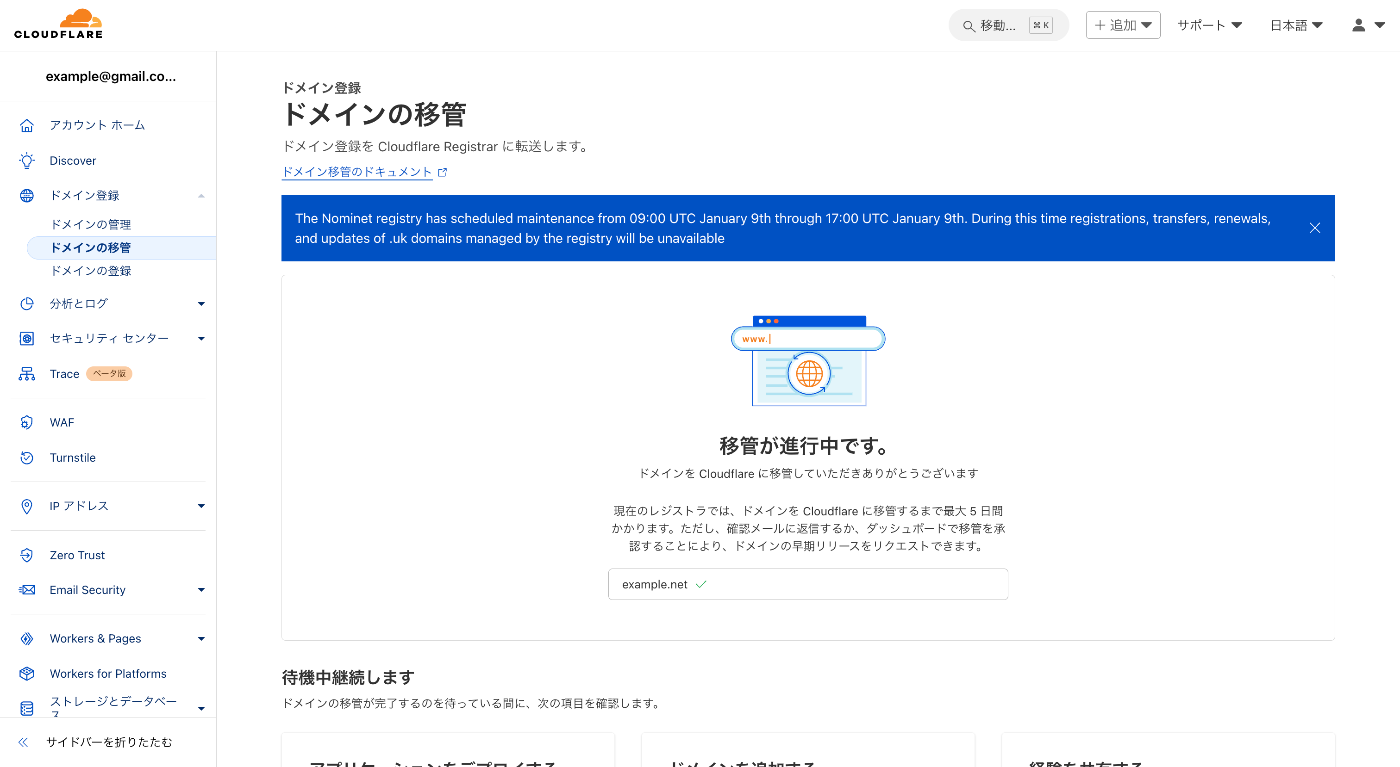Image resolution: width=1400 pixels, height=767 pixels.
Task: Click the Trace network icon
Action: pyautogui.click(x=27, y=374)
